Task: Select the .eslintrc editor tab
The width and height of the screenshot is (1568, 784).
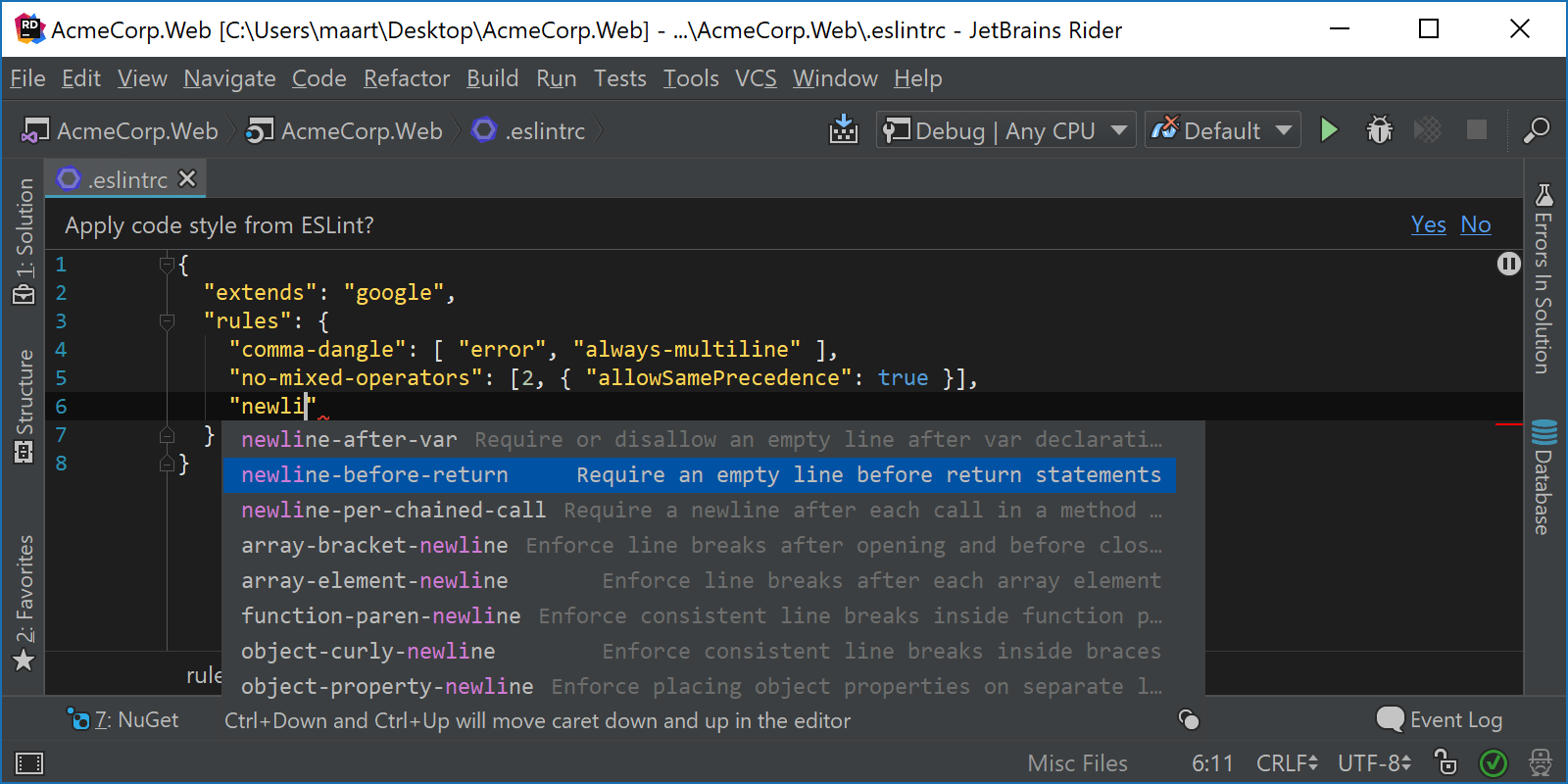Action: coord(125,179)
